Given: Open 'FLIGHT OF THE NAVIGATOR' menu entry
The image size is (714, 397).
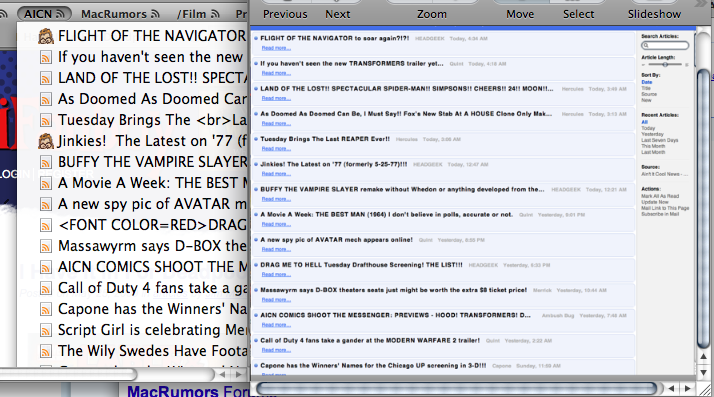Looking at the screenshot, I should [133, 36].
